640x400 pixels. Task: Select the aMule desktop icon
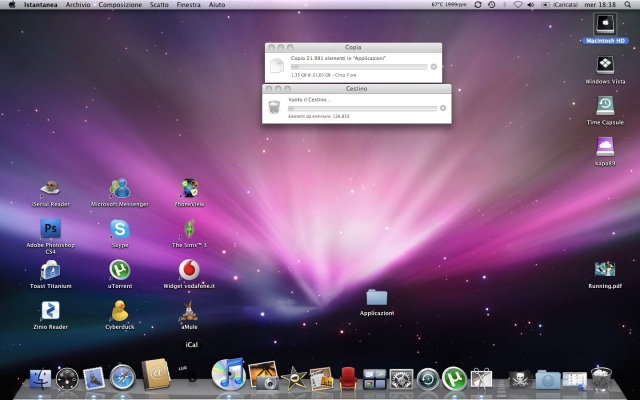[189, 311]
